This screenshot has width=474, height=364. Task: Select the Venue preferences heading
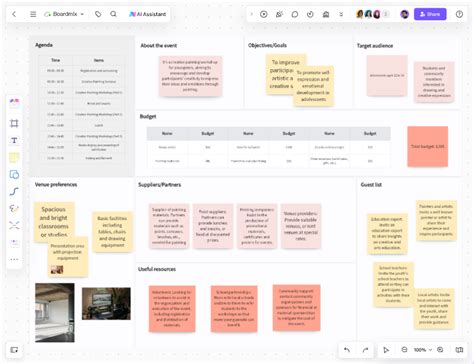pos(56,184)
